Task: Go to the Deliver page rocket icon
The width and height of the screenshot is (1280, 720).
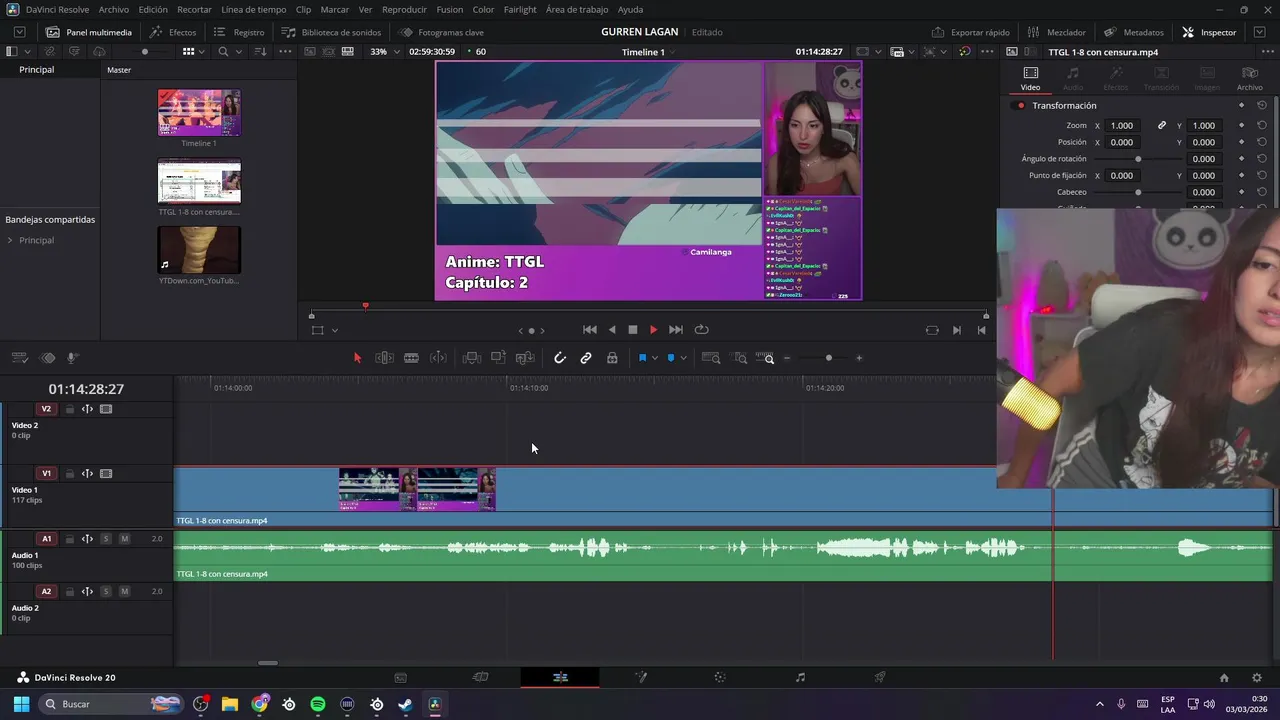Action: click(880, 678)
